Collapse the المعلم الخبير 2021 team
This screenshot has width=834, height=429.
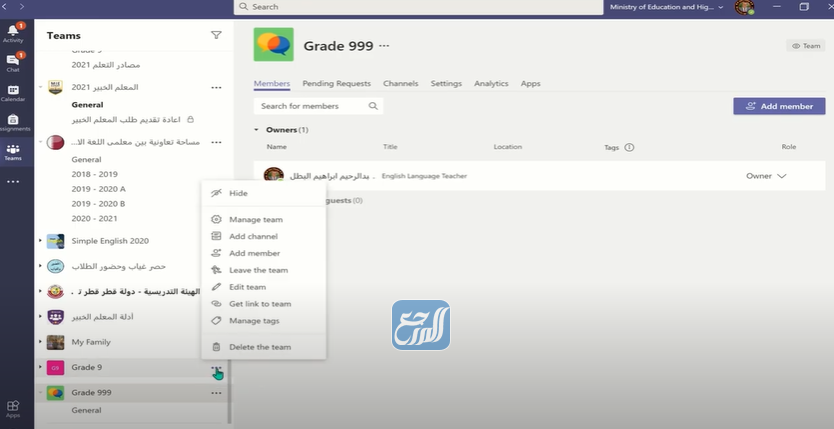[x=40, y=87]
